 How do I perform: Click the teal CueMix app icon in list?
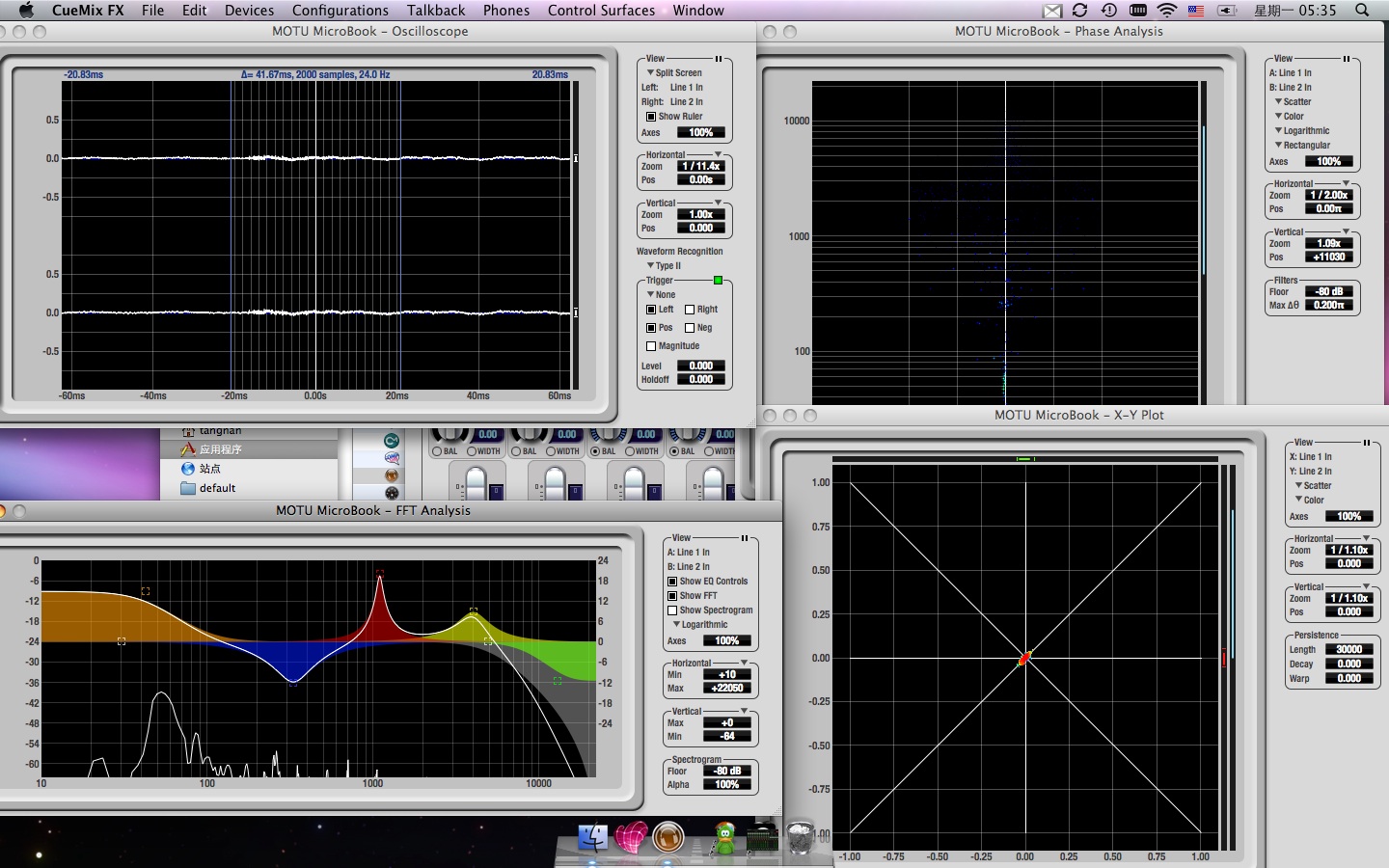pyautogui.click(x=392, y=441)
